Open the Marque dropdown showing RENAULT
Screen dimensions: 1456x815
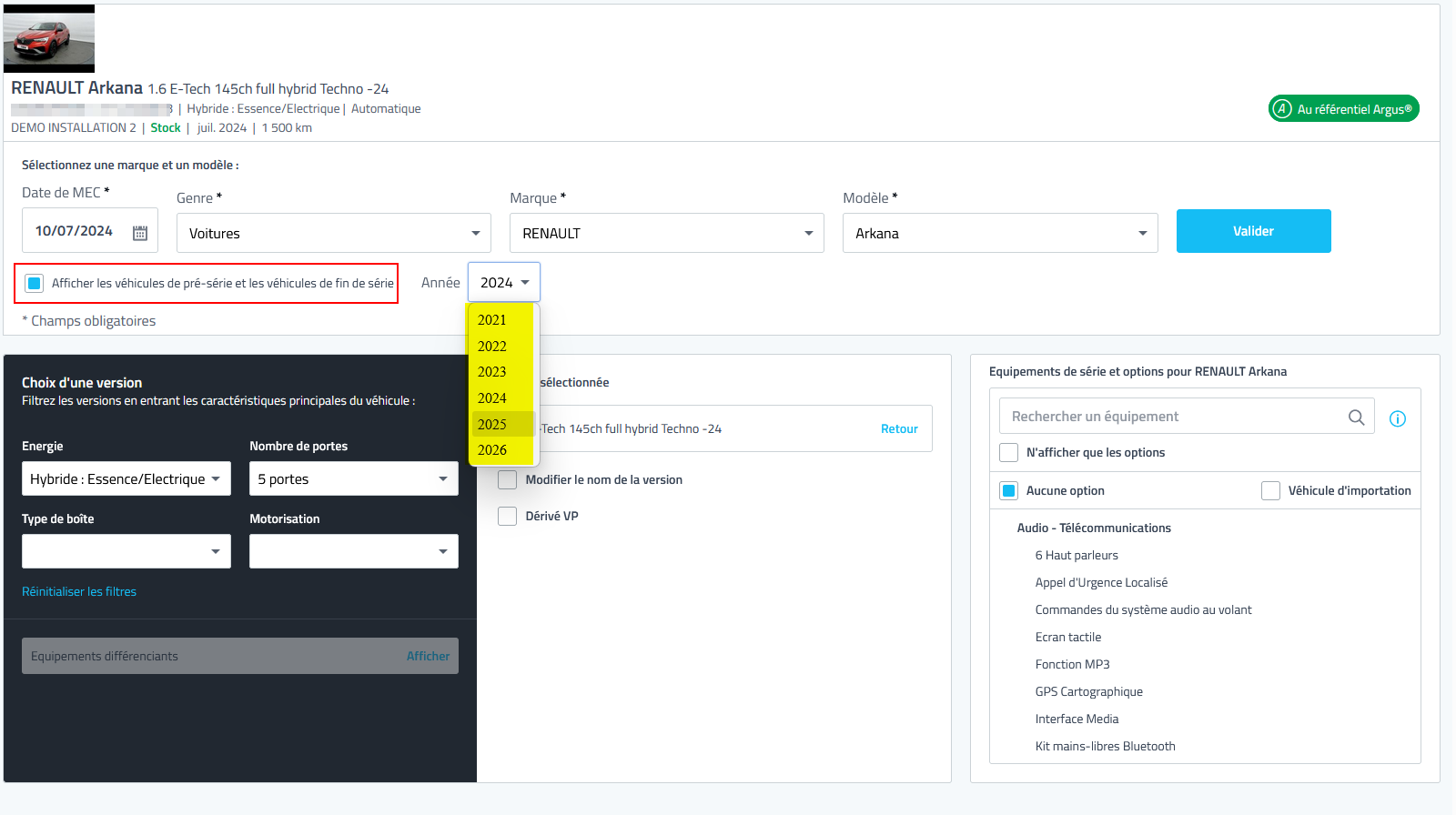(x=667, y=233)
